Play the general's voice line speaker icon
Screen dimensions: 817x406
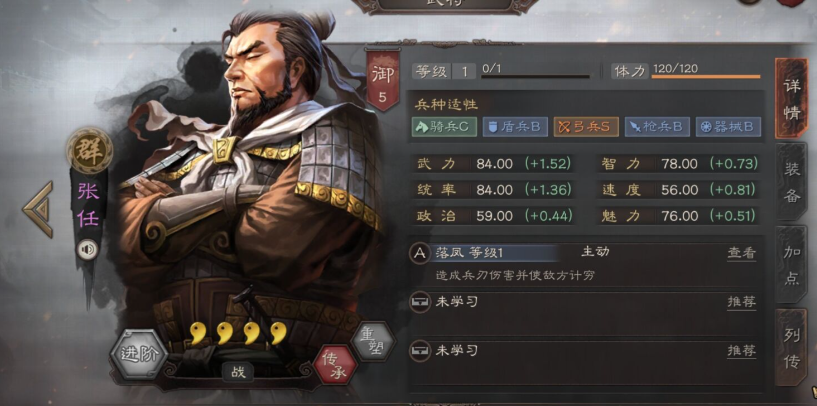pyautogui.click(x=88, y=250)
